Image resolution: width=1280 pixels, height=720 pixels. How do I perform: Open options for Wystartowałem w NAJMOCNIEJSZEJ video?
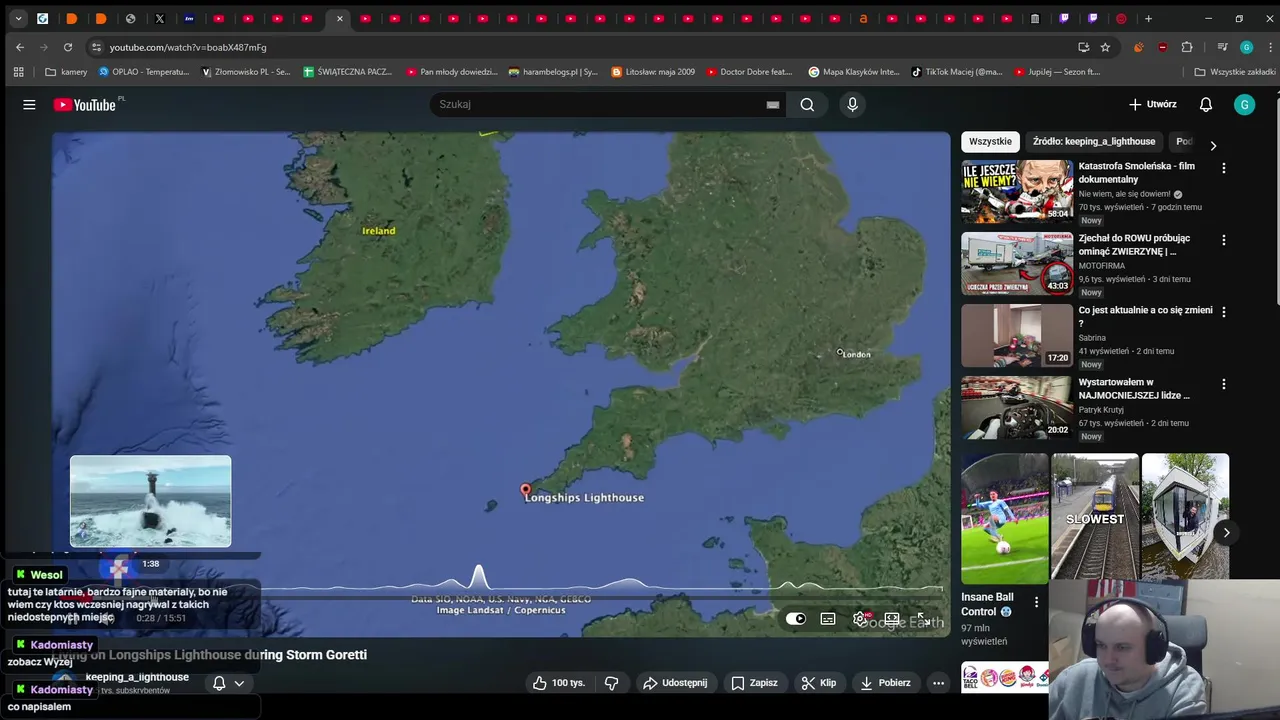[x=1223, y=384]
